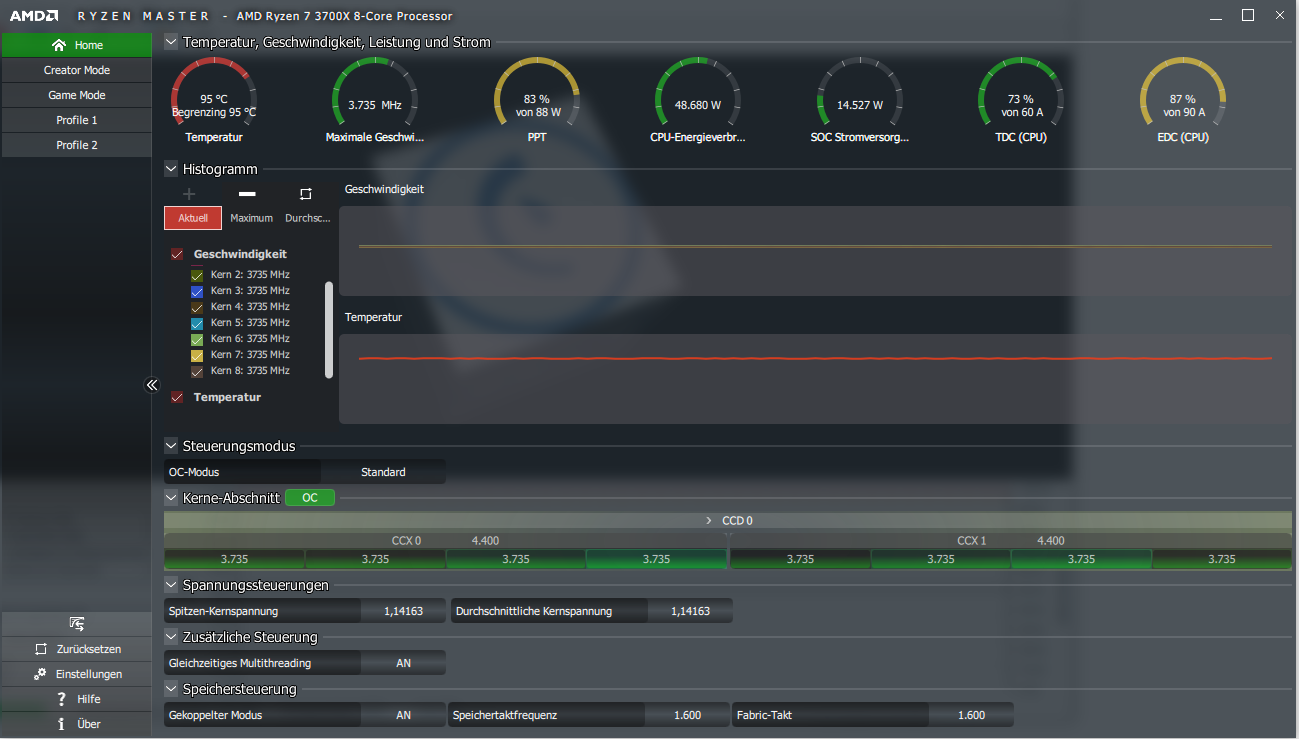This screenshot has height=739, width=1299.
Task: Switch to Creator Mode
Action: [x=77, y=70]
